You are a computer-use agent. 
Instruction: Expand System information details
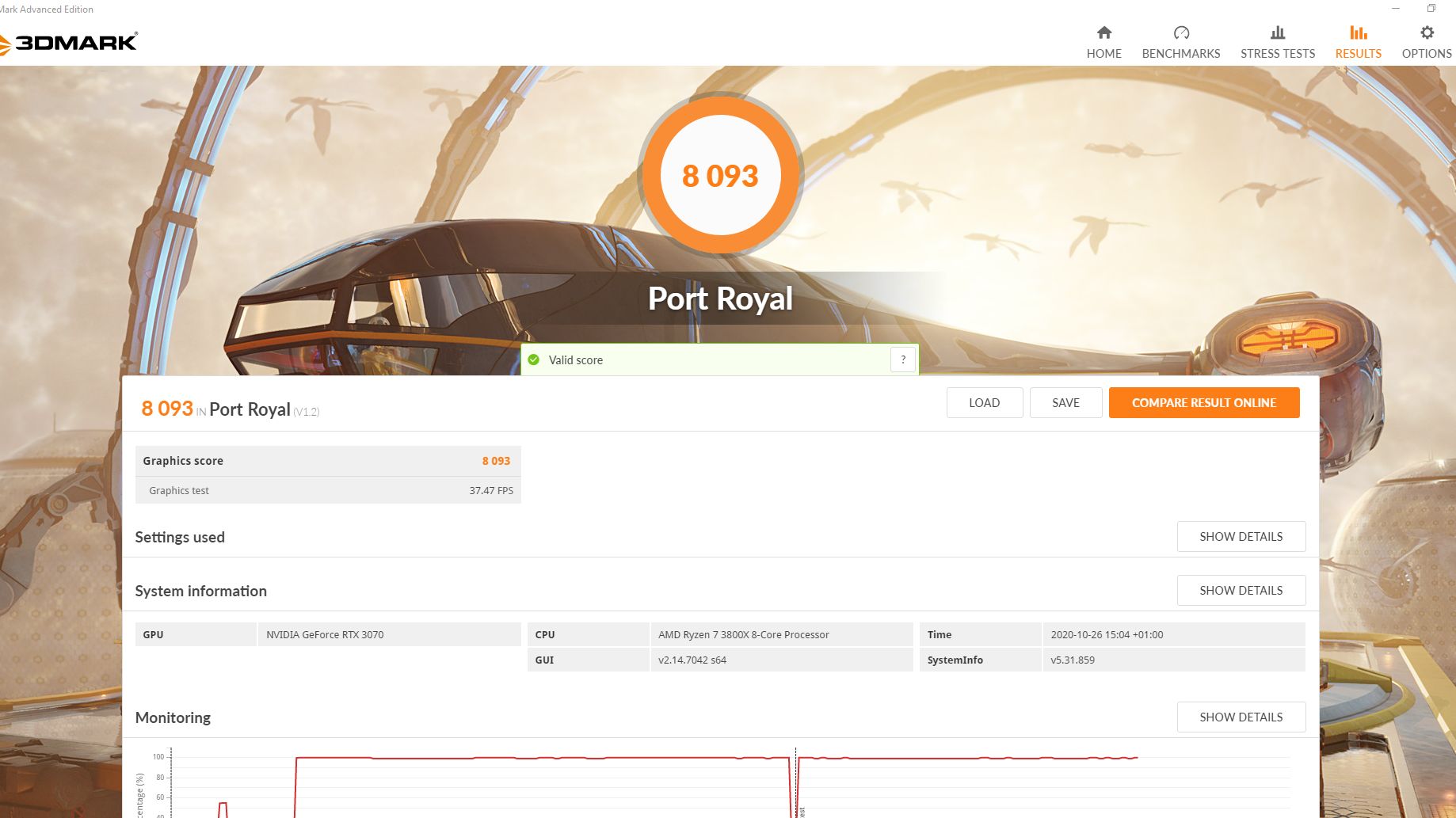click(1241, 590)
